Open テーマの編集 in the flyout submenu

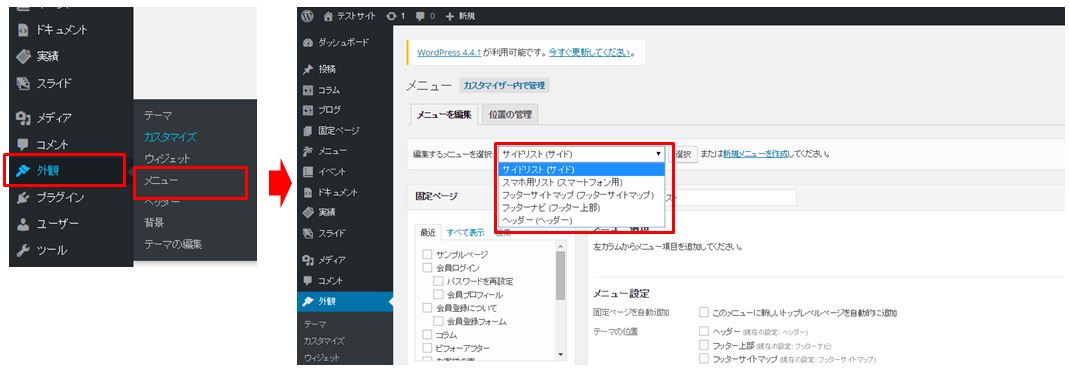point(173,244)
